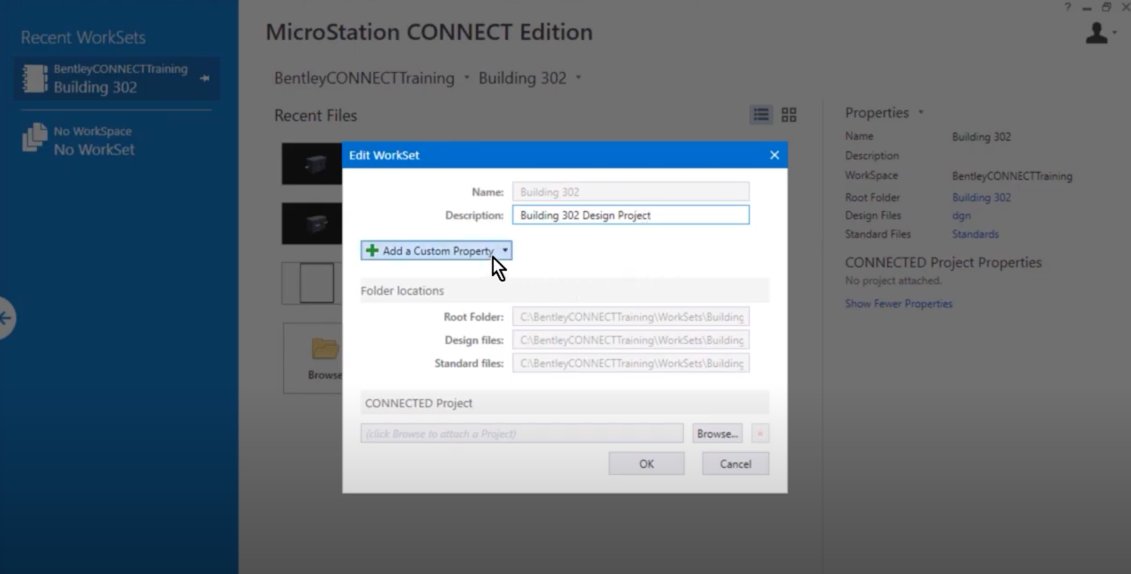Open the Standards Standard Files link
Image resolution: width=1131 pixels, height=574 pixels.
pos(975,234)
